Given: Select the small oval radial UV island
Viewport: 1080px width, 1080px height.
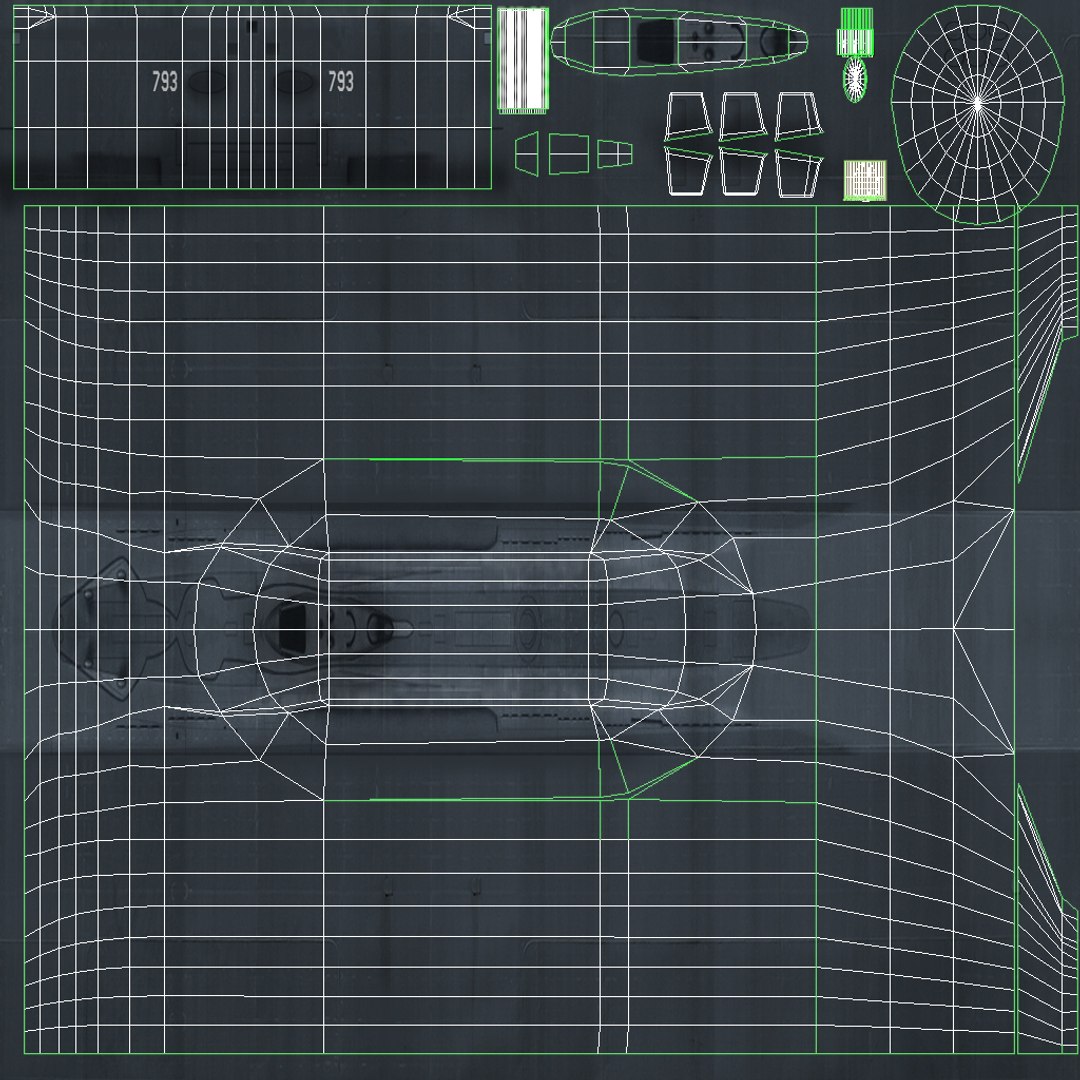Looking at the screenshot, I should 855,79.
